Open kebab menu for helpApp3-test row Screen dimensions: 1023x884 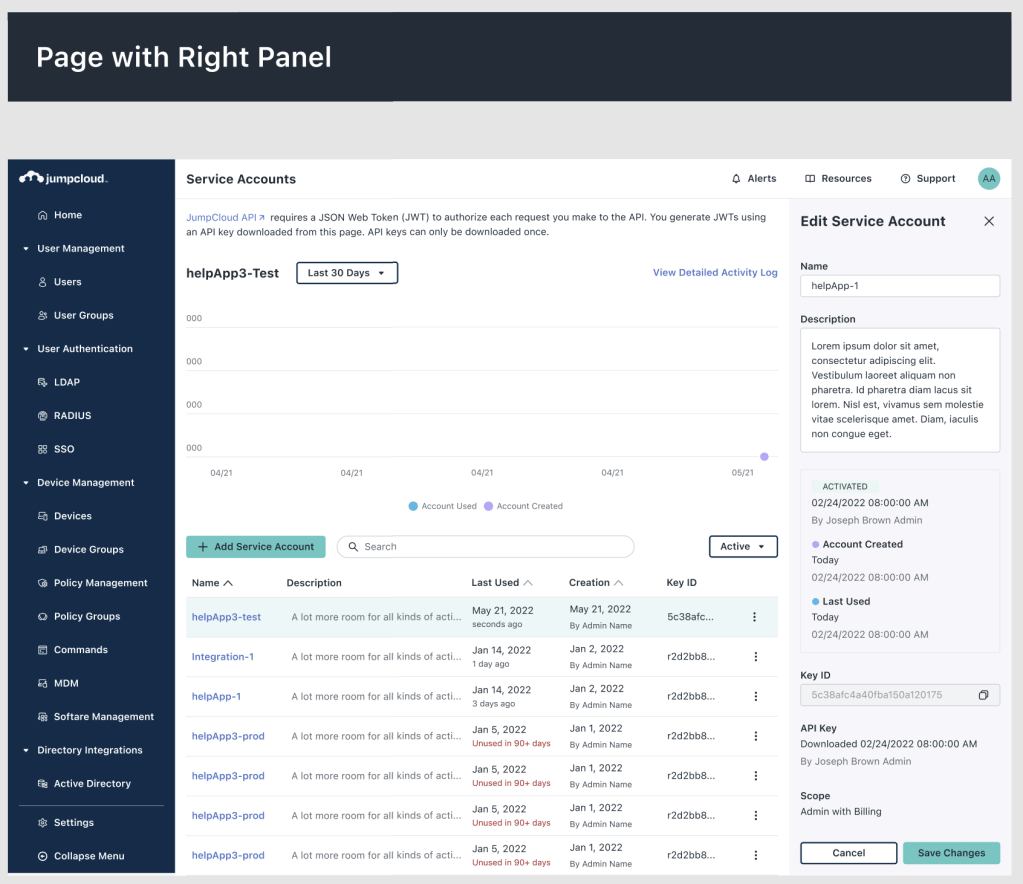tap(755, 617)
